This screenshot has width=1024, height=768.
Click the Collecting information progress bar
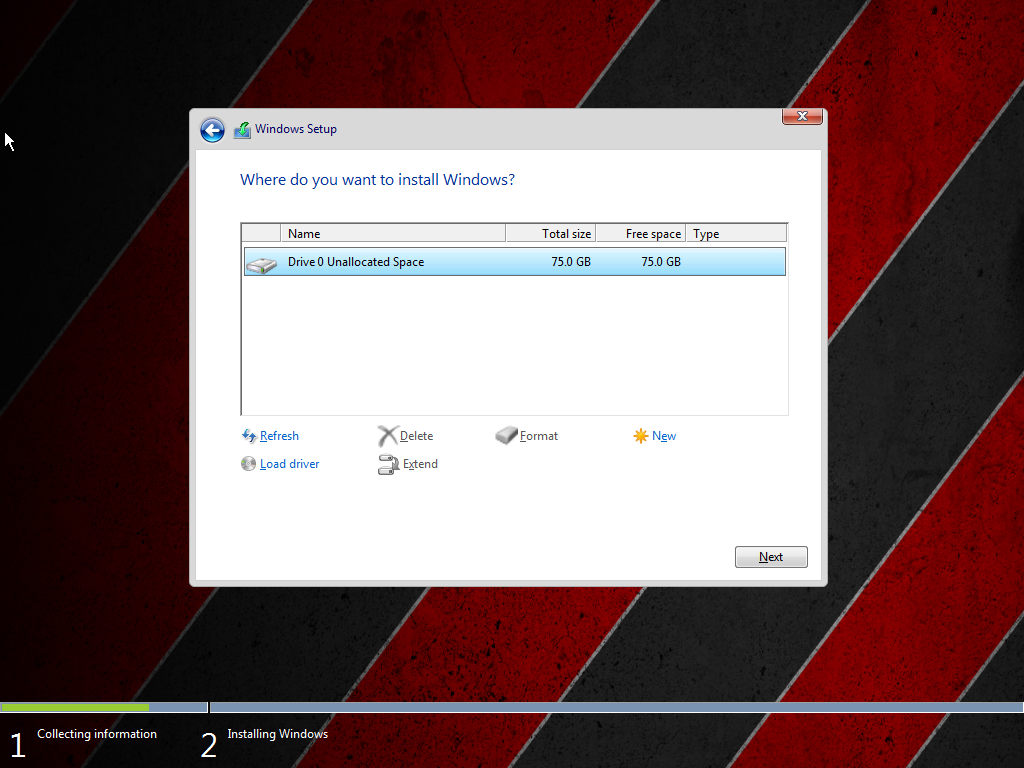[104, 707]
